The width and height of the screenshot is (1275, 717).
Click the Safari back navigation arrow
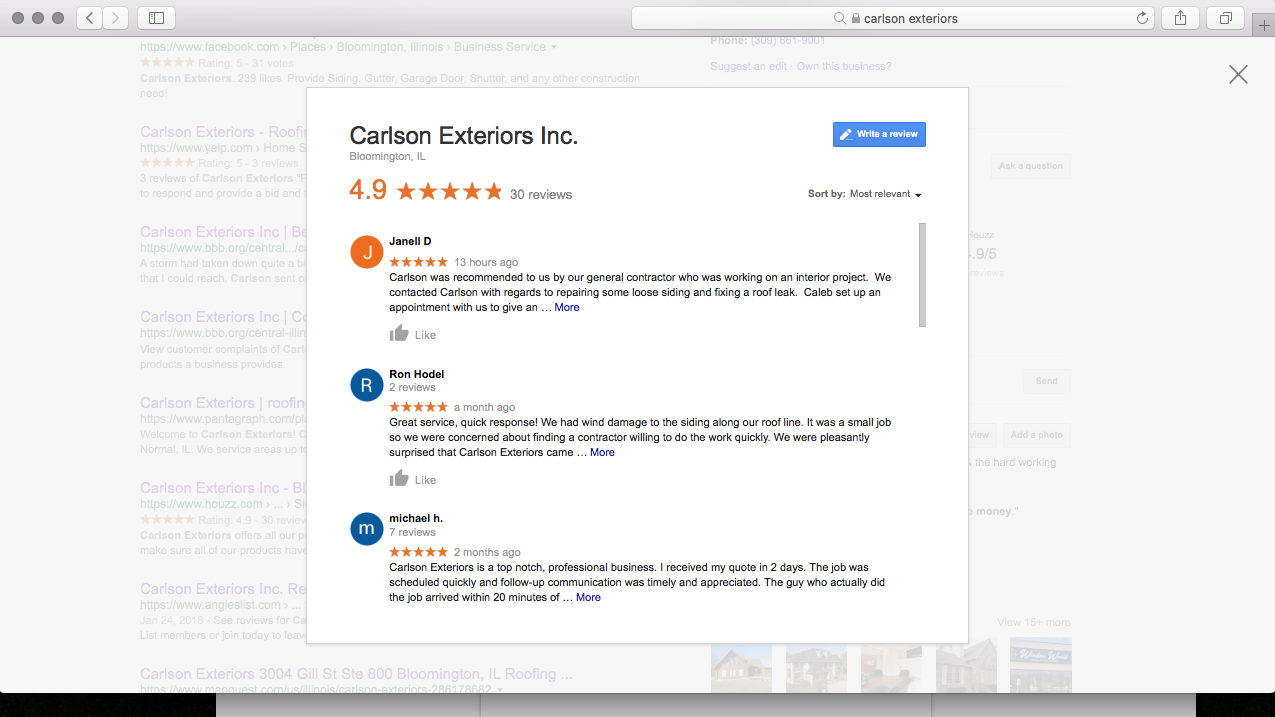87,17
